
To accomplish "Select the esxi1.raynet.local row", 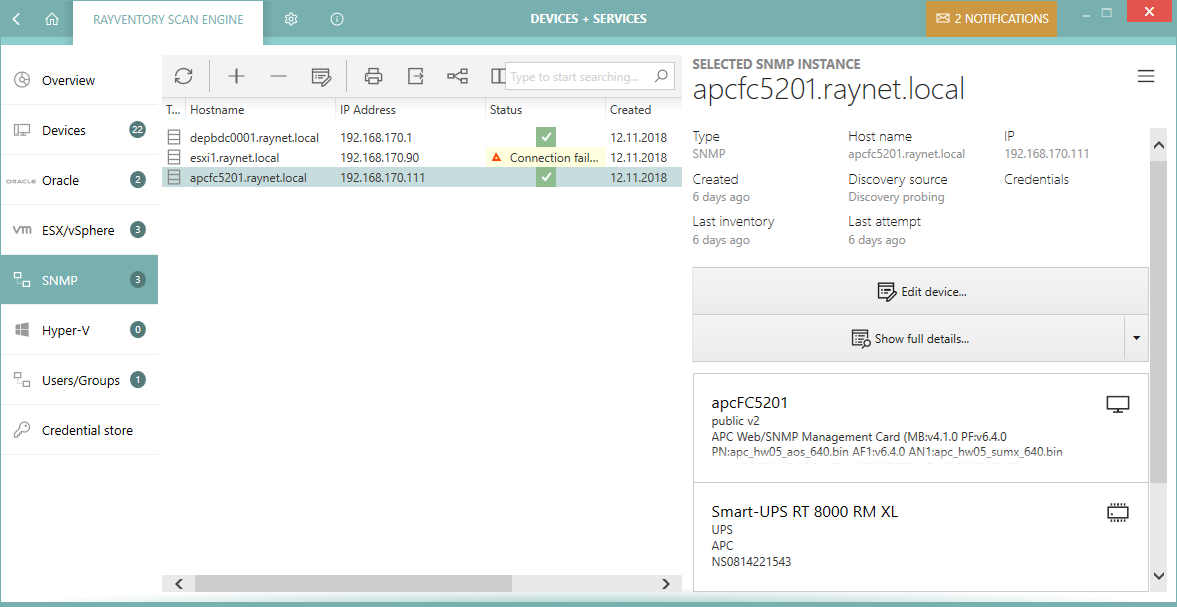I will (234, 158).
